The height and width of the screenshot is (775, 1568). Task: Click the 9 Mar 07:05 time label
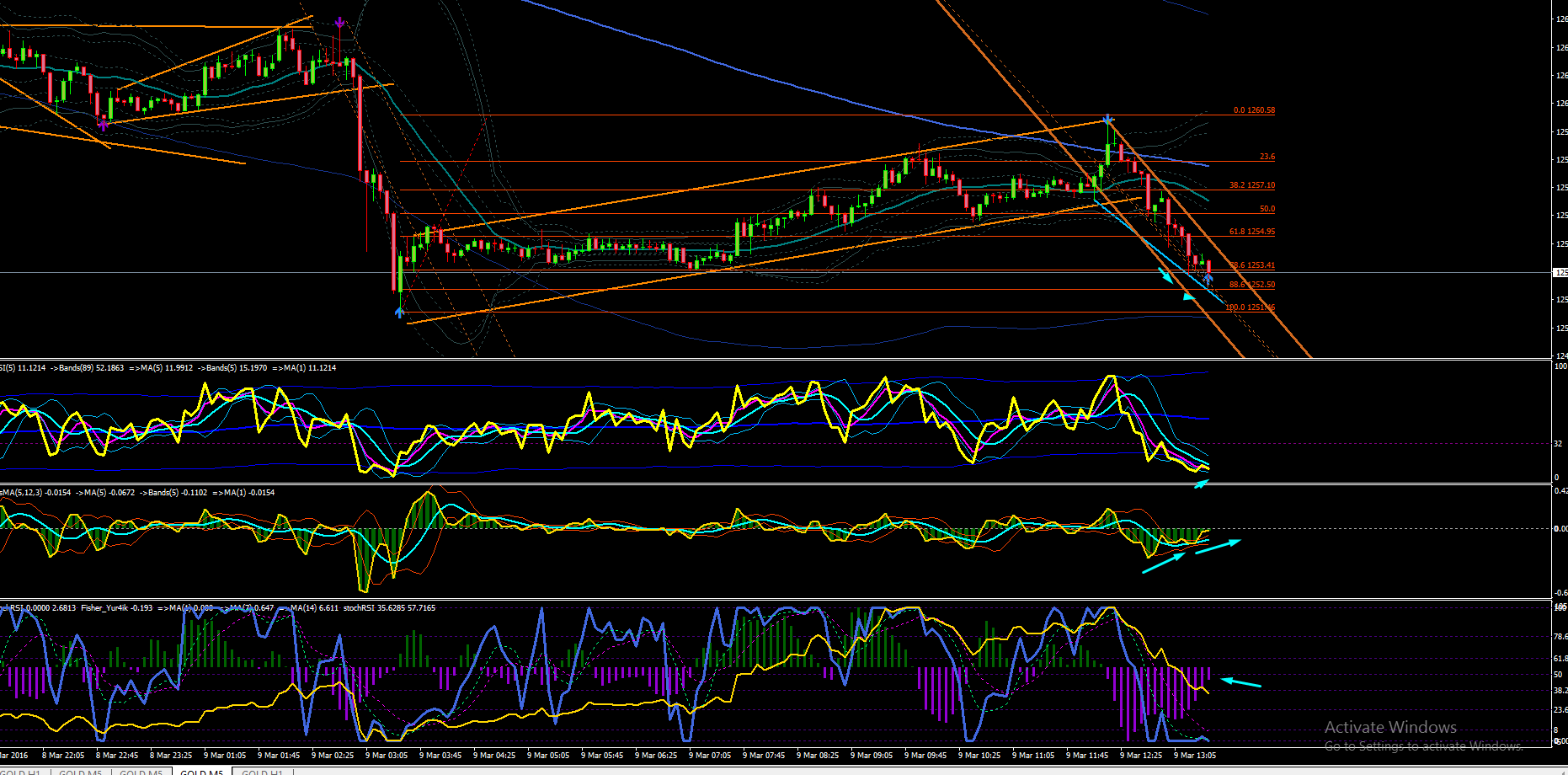(x=710, y=756)
